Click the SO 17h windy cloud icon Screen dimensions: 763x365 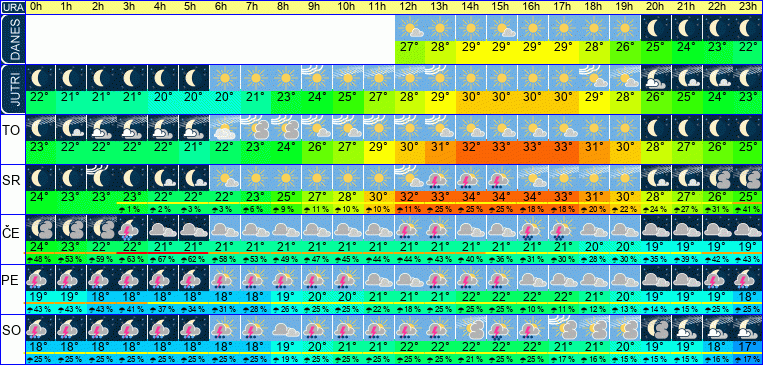[x=564, y=328]
